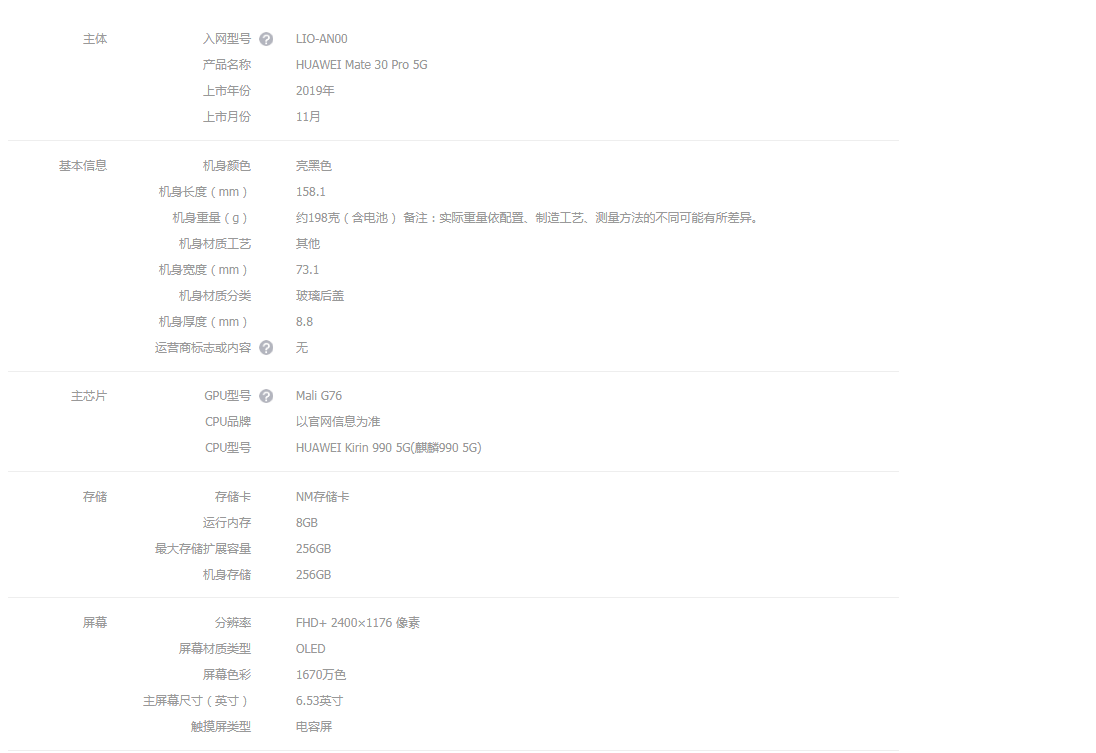Click the 最大存储扩展容量 label
This screenshot has height=753, width=1096.
pos(203,549)
